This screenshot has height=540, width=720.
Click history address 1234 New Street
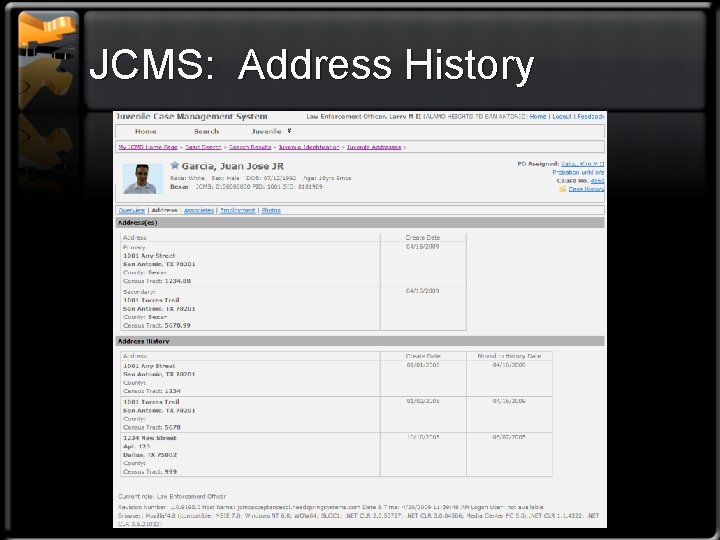pyautogui.click(x=150, y=438)
